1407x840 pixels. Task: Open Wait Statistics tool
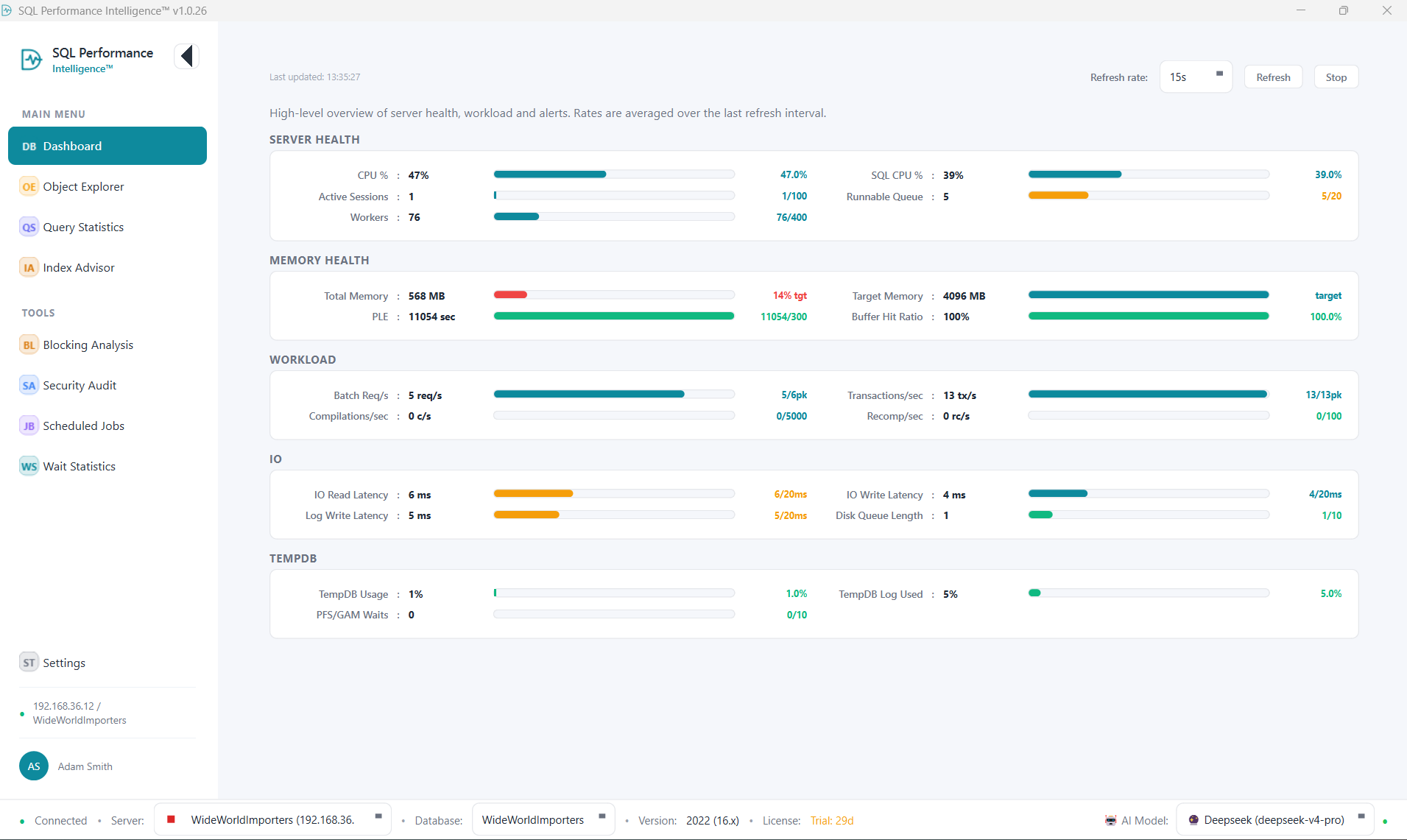click(107, 467)
